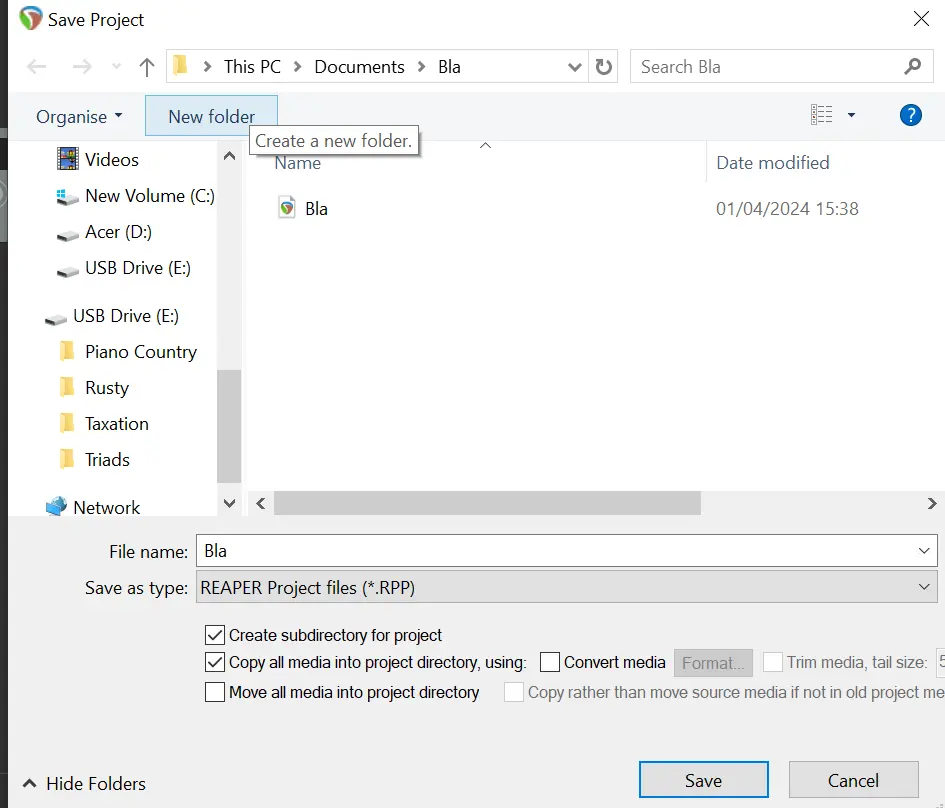945x808 pixels.
Task: Enable Move all media into project directory
Action: click(x=215, y=692)
